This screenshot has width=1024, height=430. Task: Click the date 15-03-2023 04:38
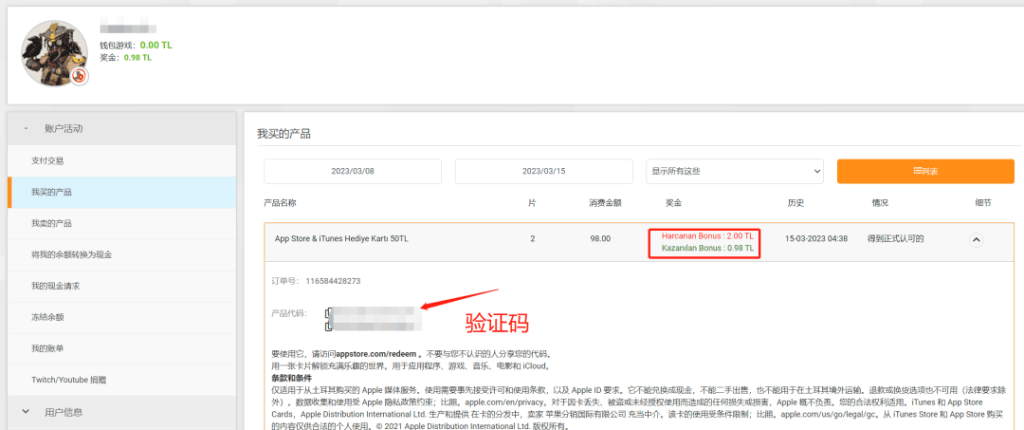click(x=816, y=239)
